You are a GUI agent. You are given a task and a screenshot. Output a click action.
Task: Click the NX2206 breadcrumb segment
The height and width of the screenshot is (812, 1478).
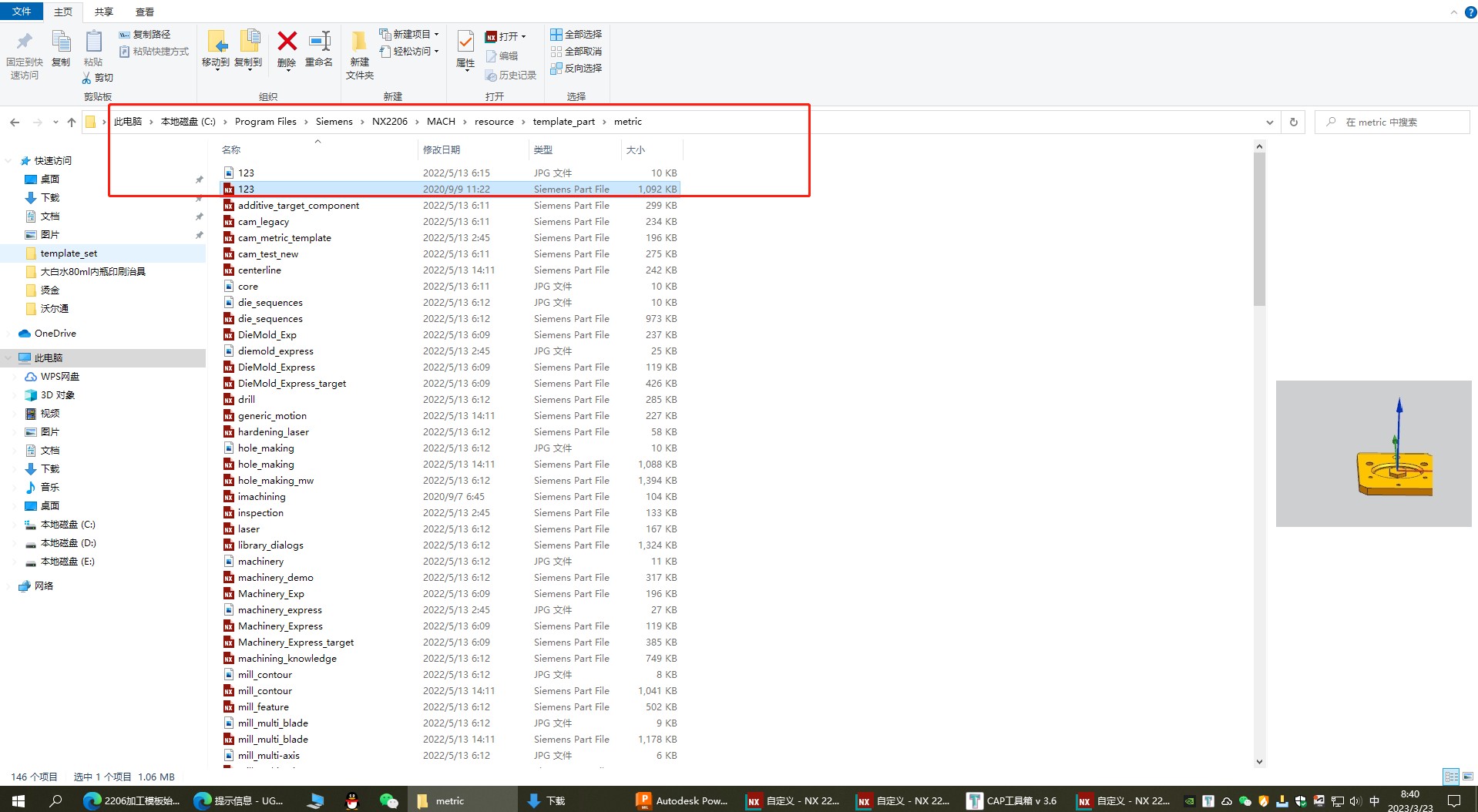pyautogui.click(x=390, y=122)
